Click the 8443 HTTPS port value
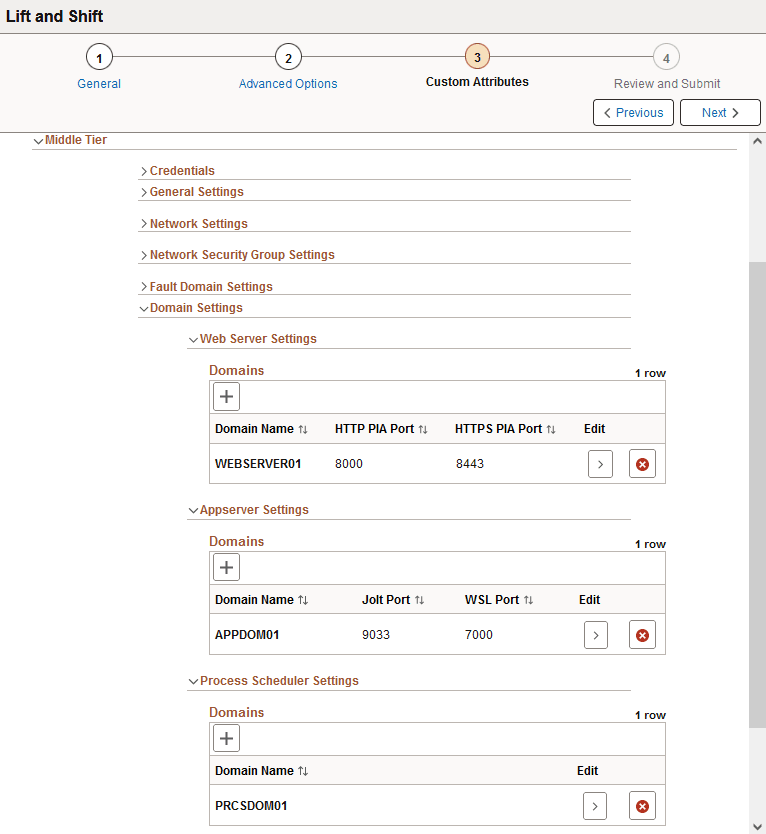 pos(470,464)
